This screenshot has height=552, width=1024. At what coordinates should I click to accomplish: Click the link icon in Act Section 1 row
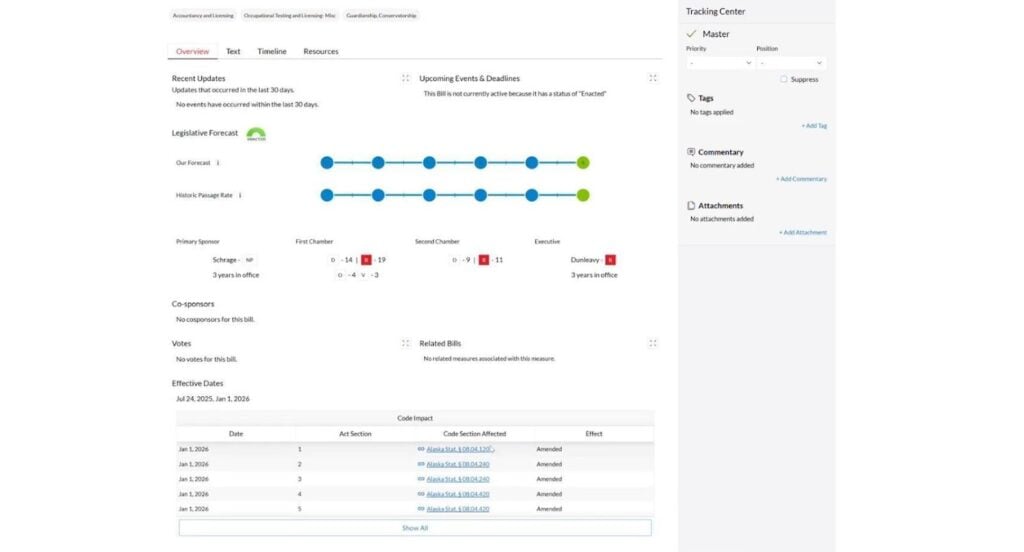[x=421, y=449]
